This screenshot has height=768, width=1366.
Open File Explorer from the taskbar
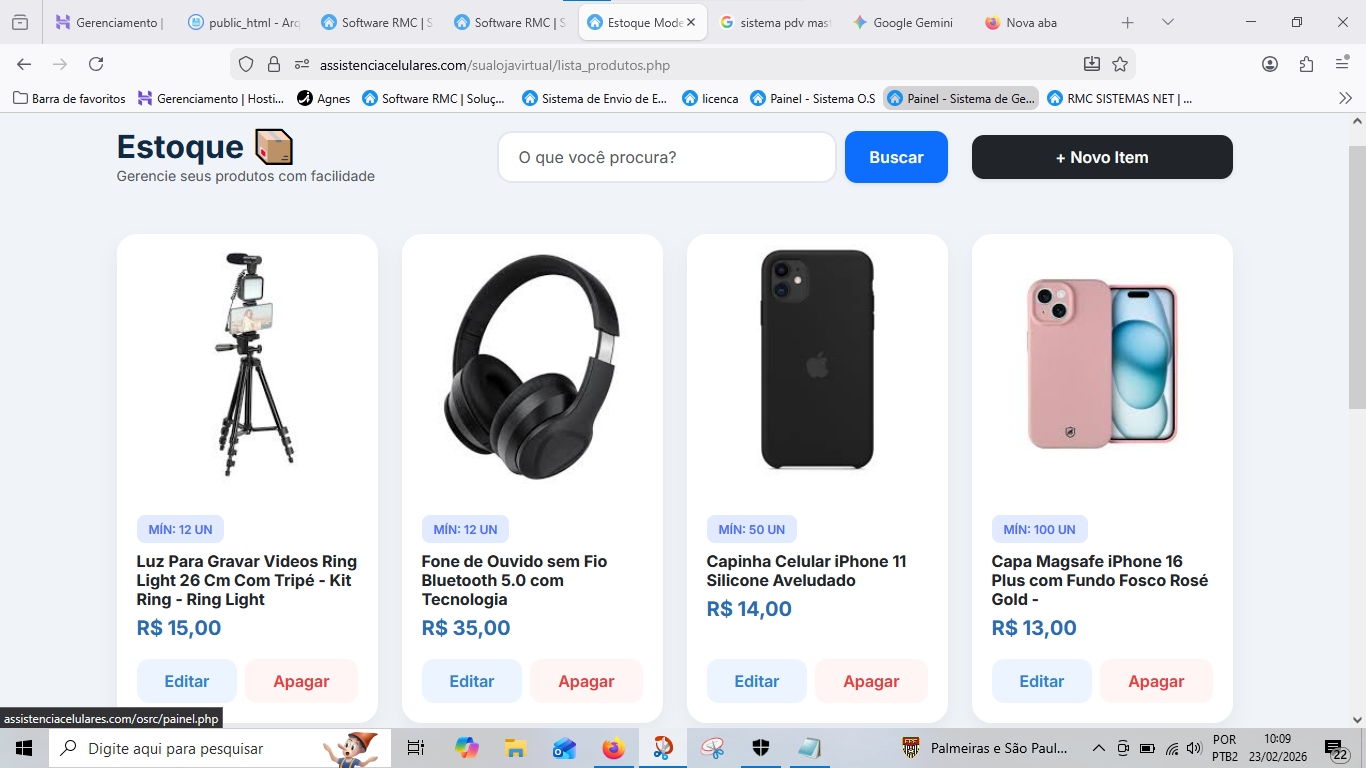[515, 748]
